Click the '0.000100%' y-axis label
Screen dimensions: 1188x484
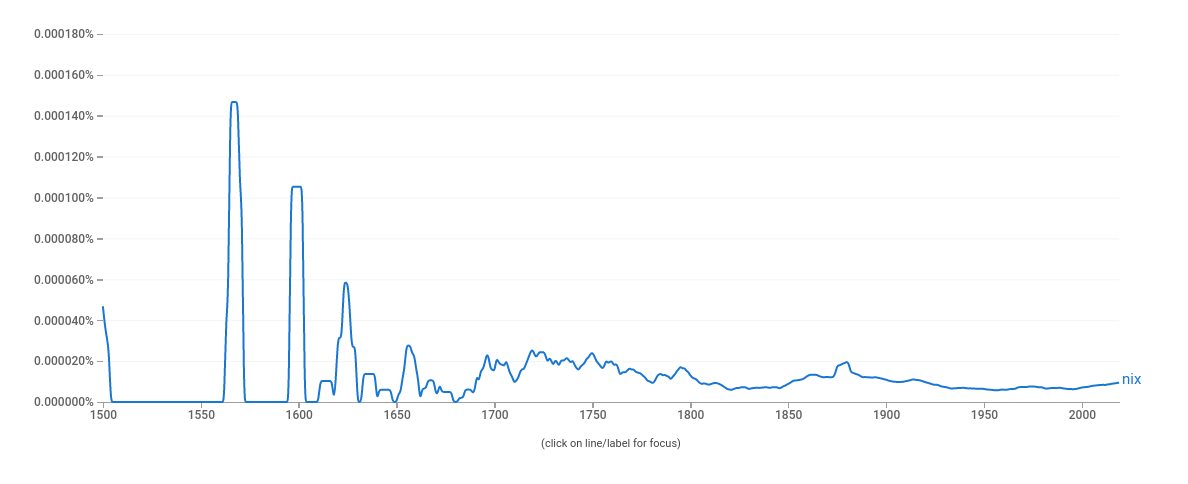point(64,198)
